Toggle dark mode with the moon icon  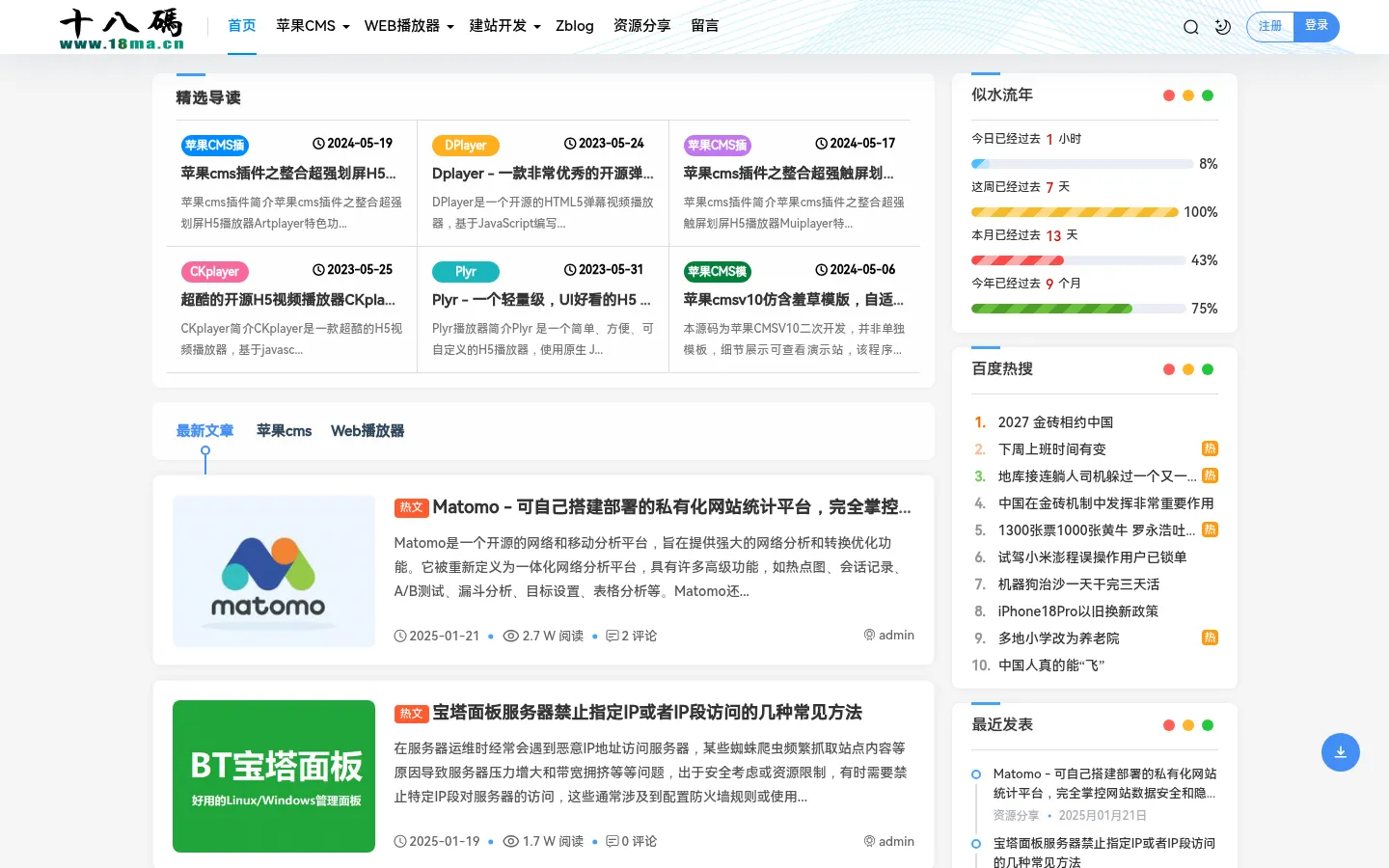[1223, 27]
